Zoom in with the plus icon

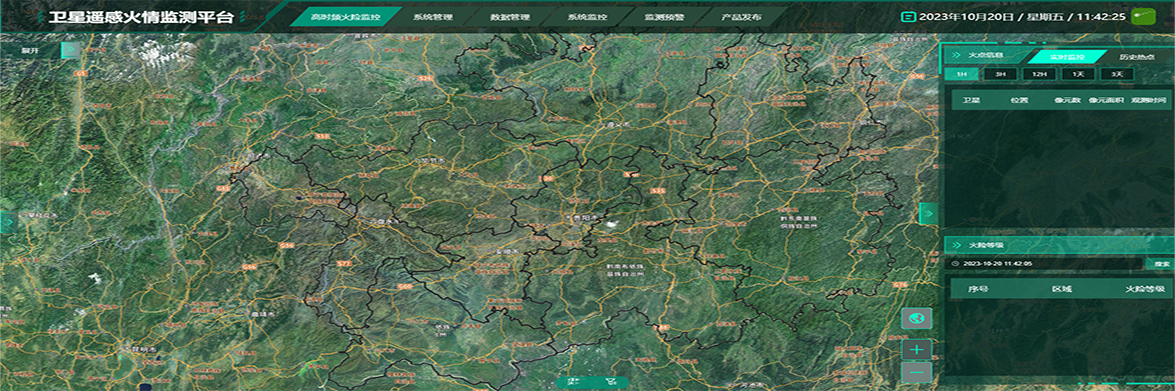916,349
